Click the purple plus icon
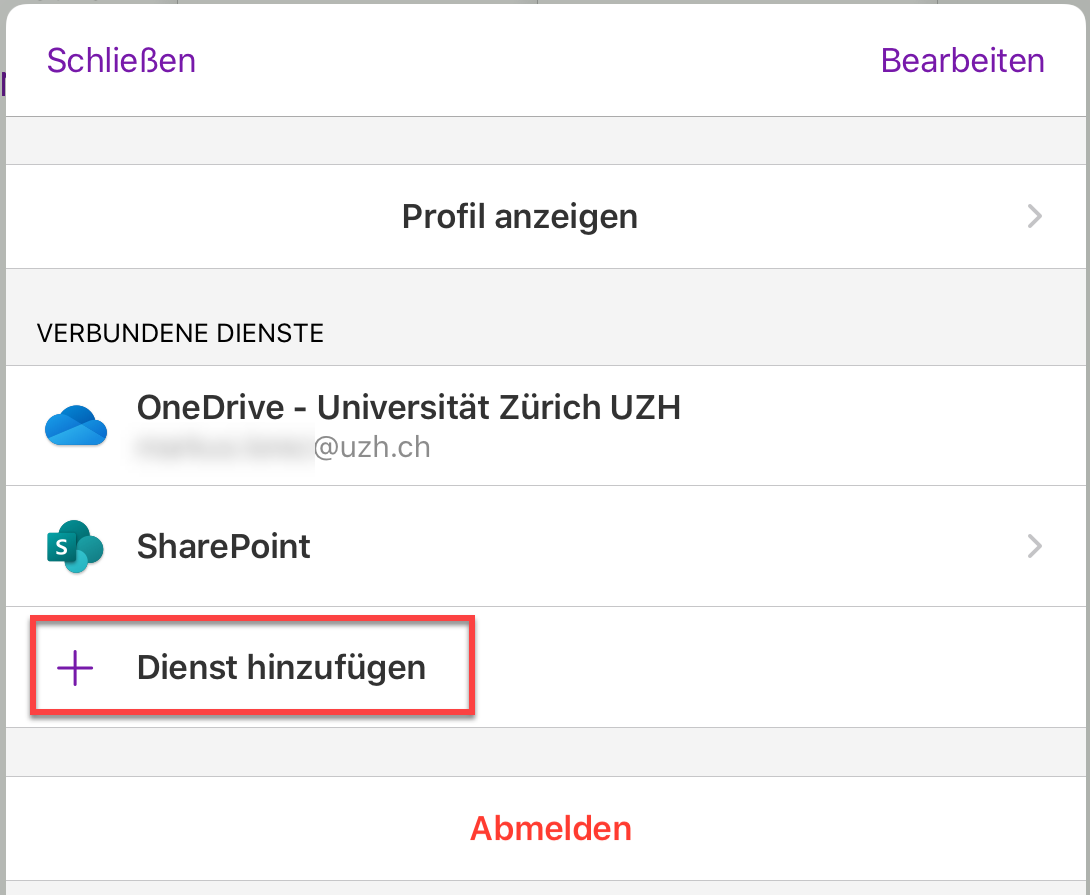 point(75,667)
